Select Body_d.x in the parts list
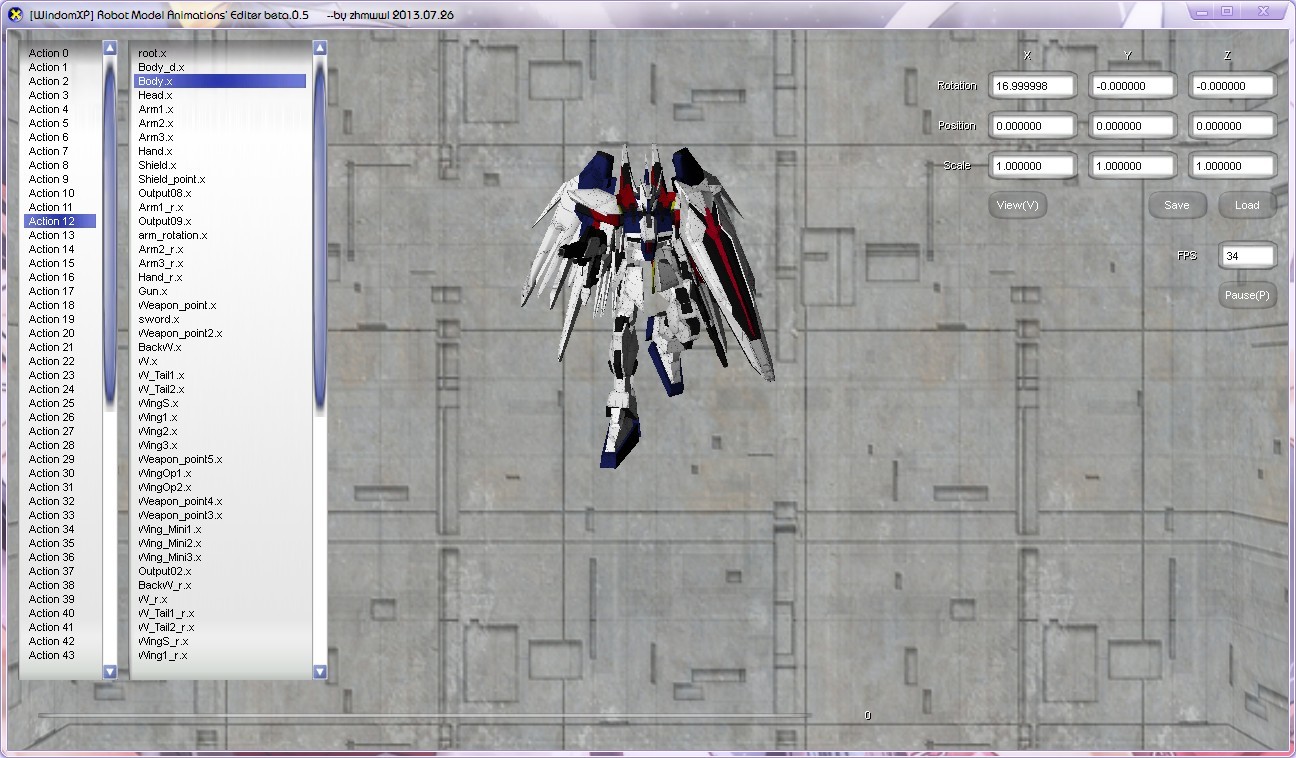Screen dimensions: 1296x758 [220, 67]
